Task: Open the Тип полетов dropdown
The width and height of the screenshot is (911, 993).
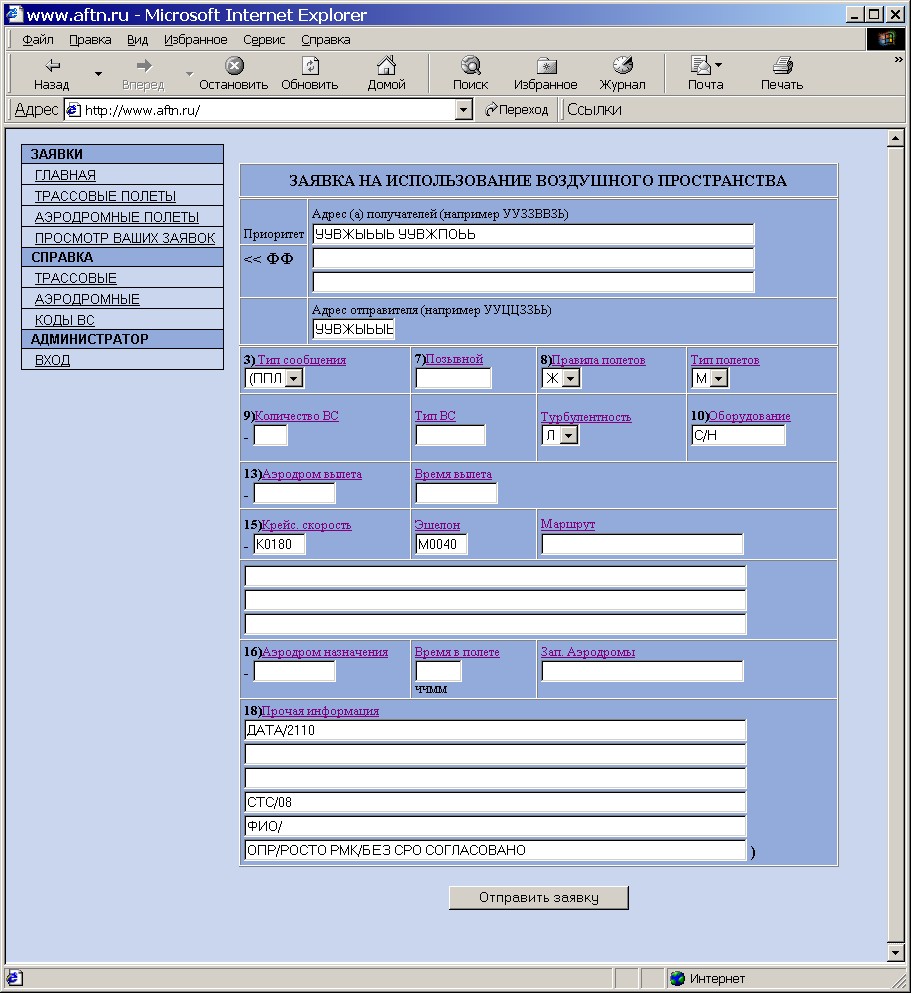Action: click(x=719, y=378)
